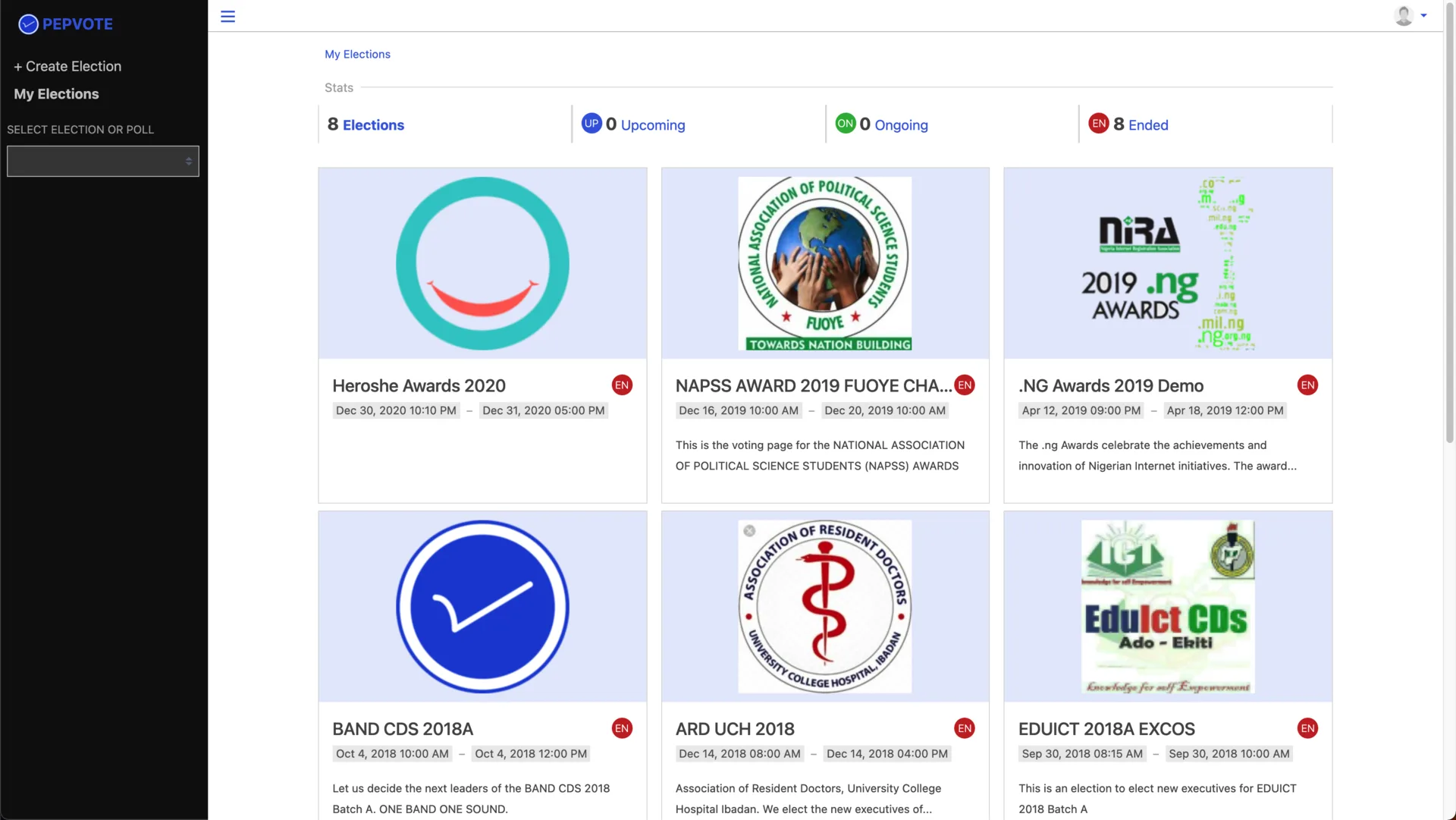Click the Oct 4, 2018 10:00 AM date
Screen dimensions: 1456x820
click(x=392, y=754)
